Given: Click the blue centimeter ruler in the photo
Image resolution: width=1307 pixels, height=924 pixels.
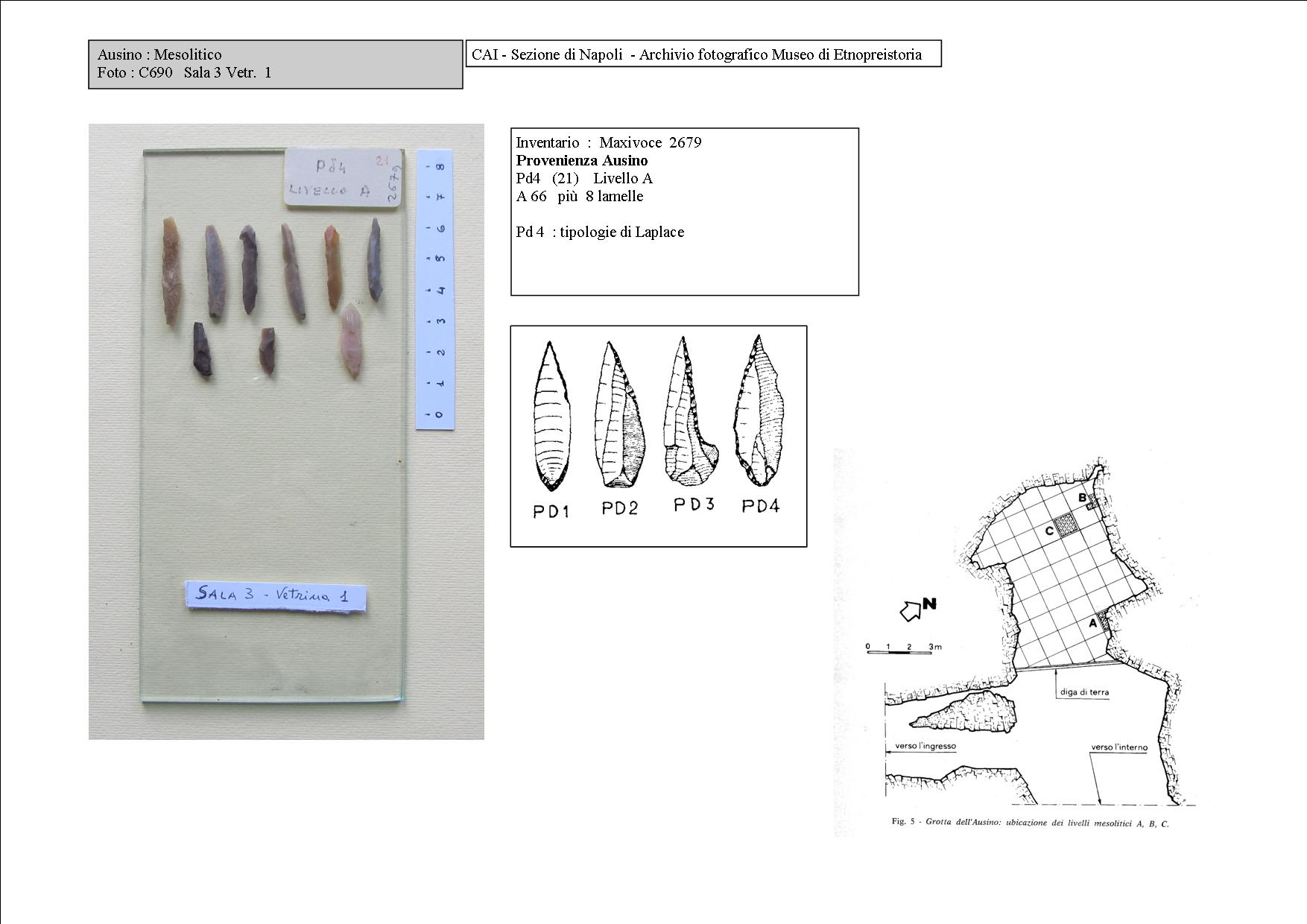Looking at the screenshot, I should (434, 289).
